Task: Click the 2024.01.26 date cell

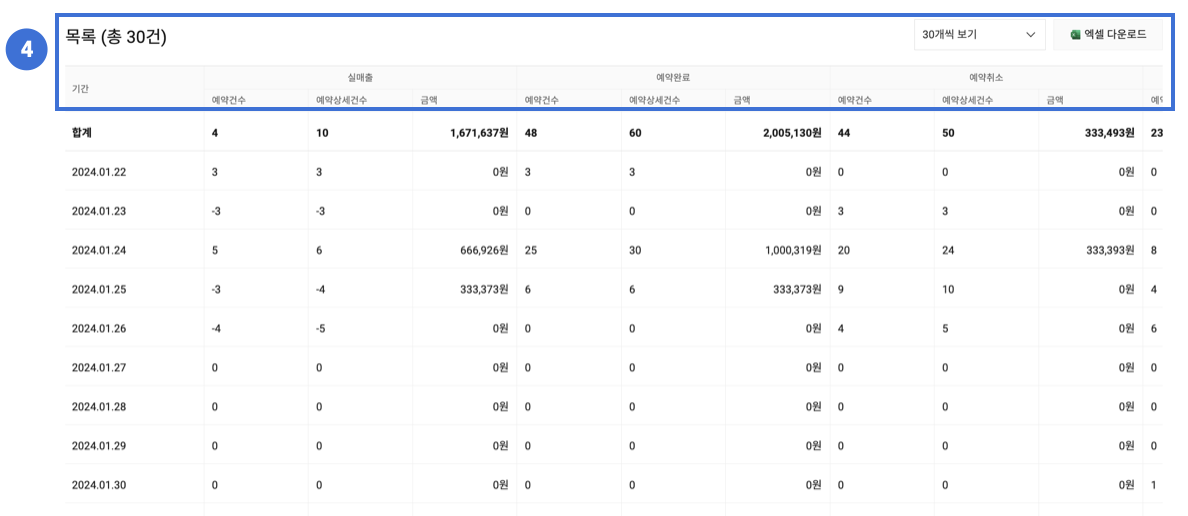Action: [x=99, y=328]
